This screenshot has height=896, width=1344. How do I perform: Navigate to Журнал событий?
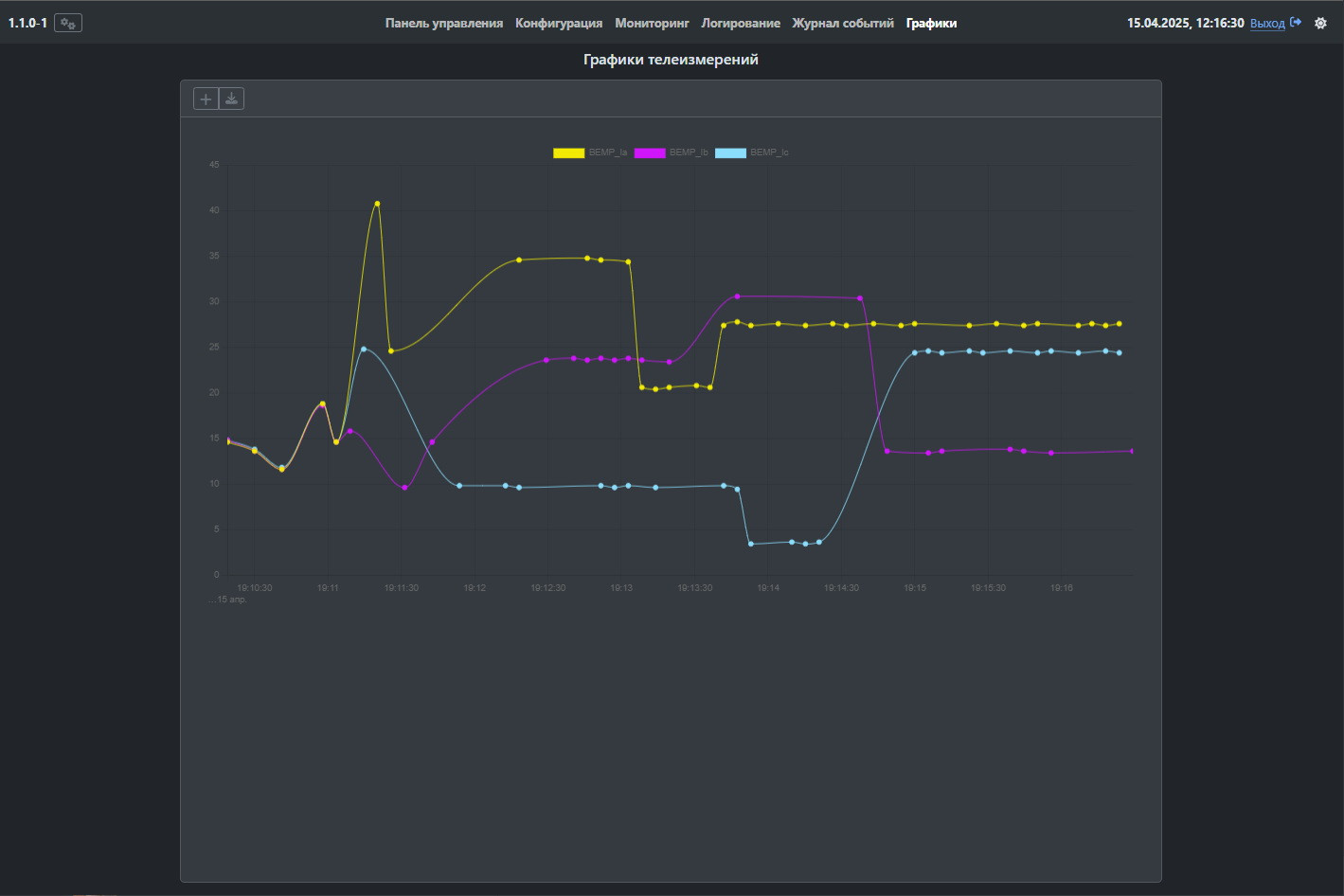pos(842,23)
